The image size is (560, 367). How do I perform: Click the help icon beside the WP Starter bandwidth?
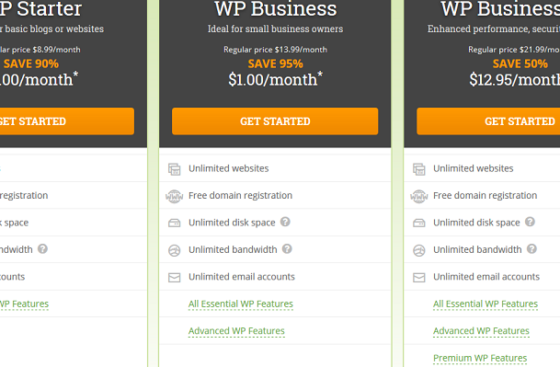(42, 249)
